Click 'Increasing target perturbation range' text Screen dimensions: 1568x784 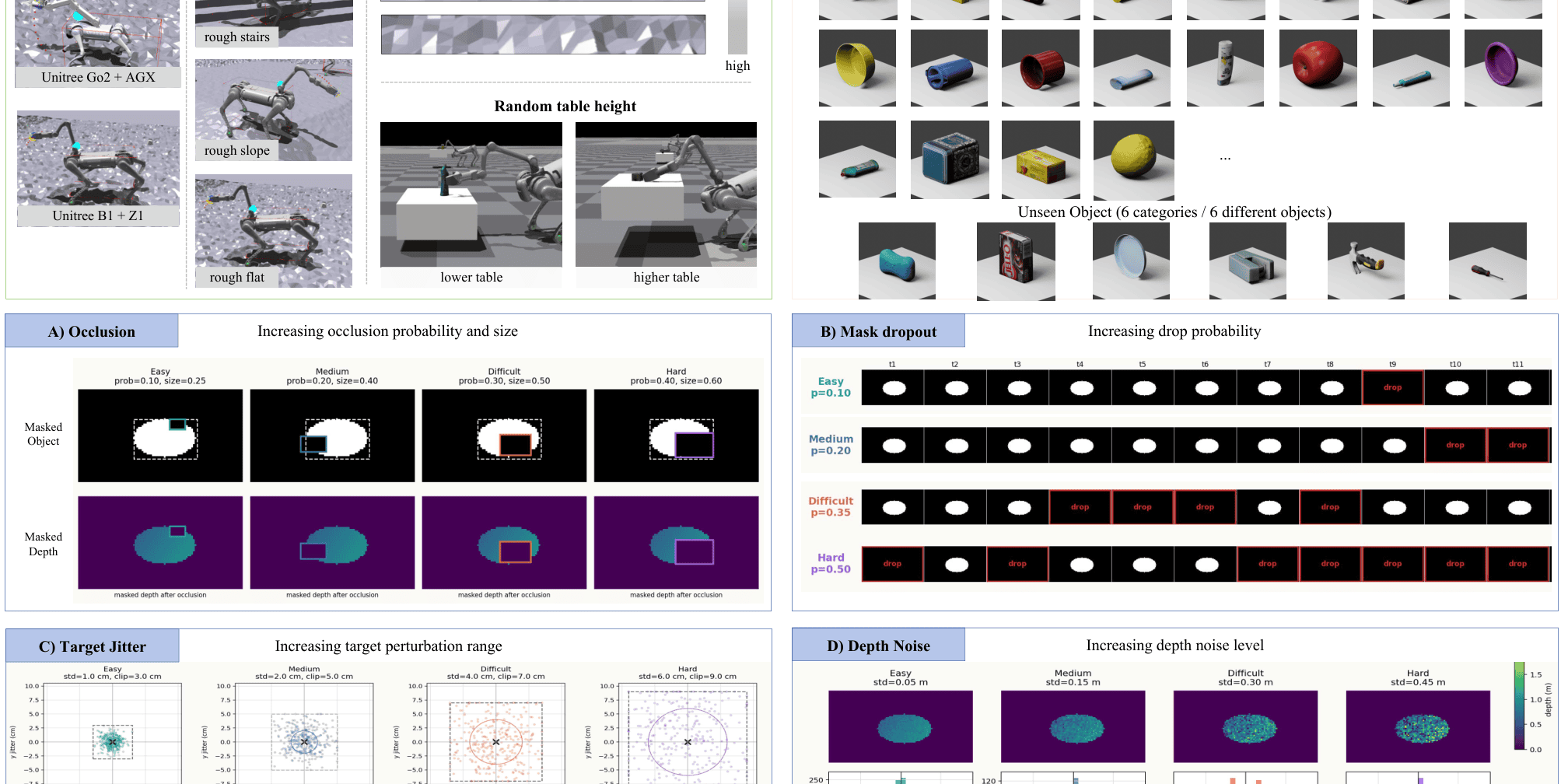388,646
